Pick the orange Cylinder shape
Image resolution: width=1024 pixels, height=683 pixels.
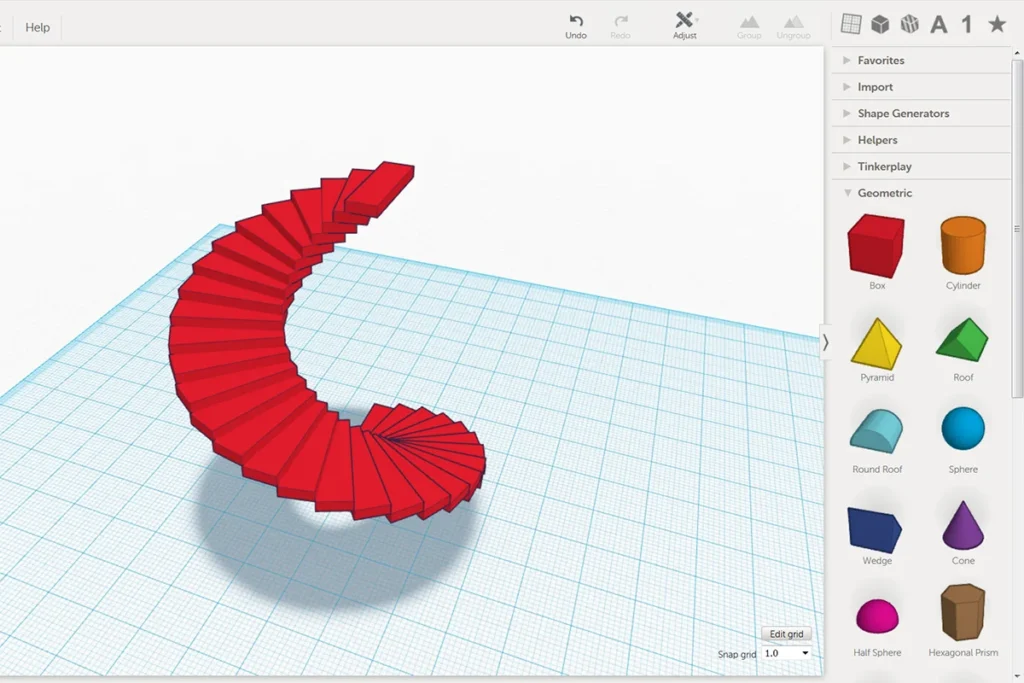coord(963,246)
